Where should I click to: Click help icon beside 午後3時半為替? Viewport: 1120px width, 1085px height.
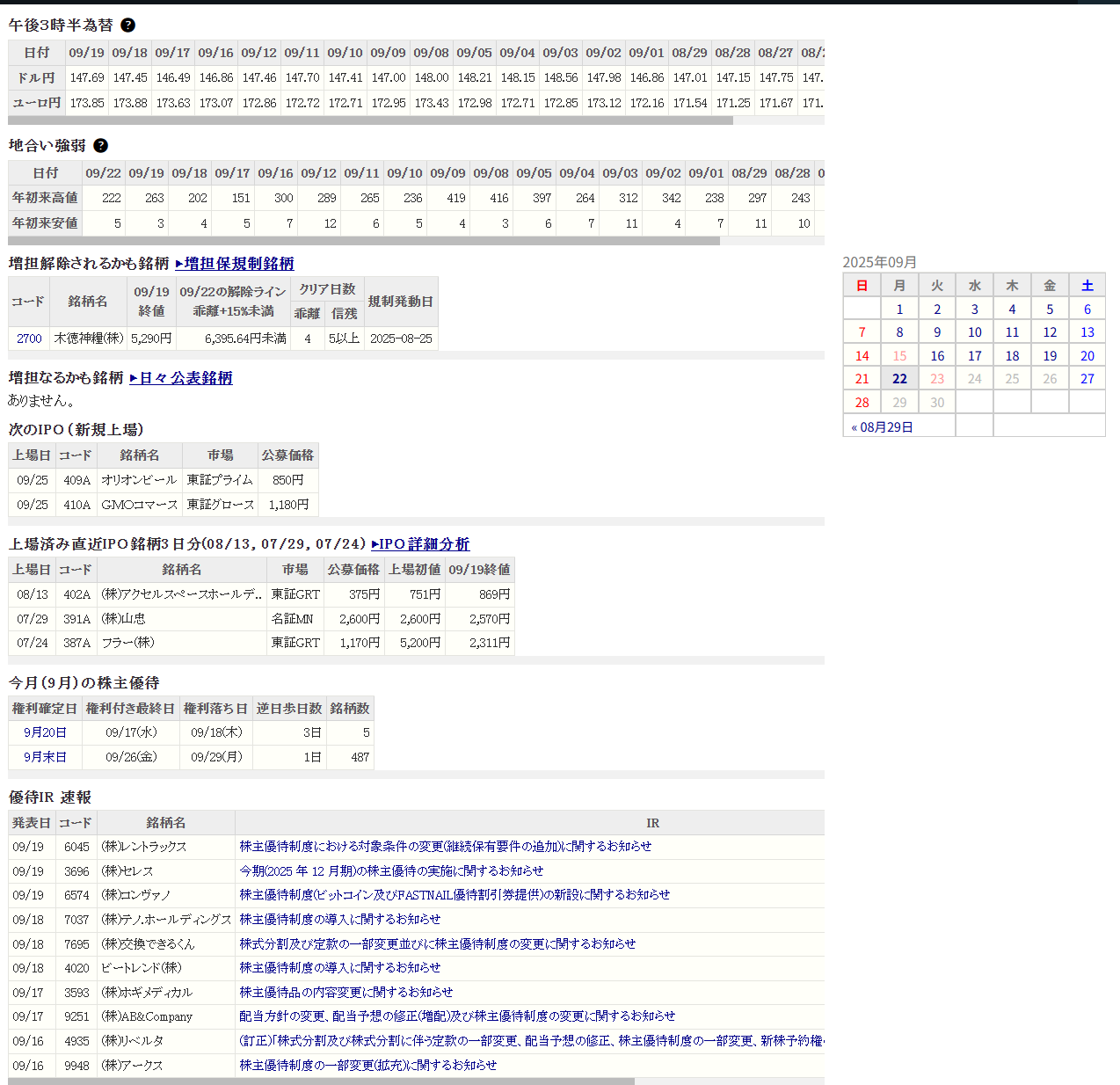point(127,25)
